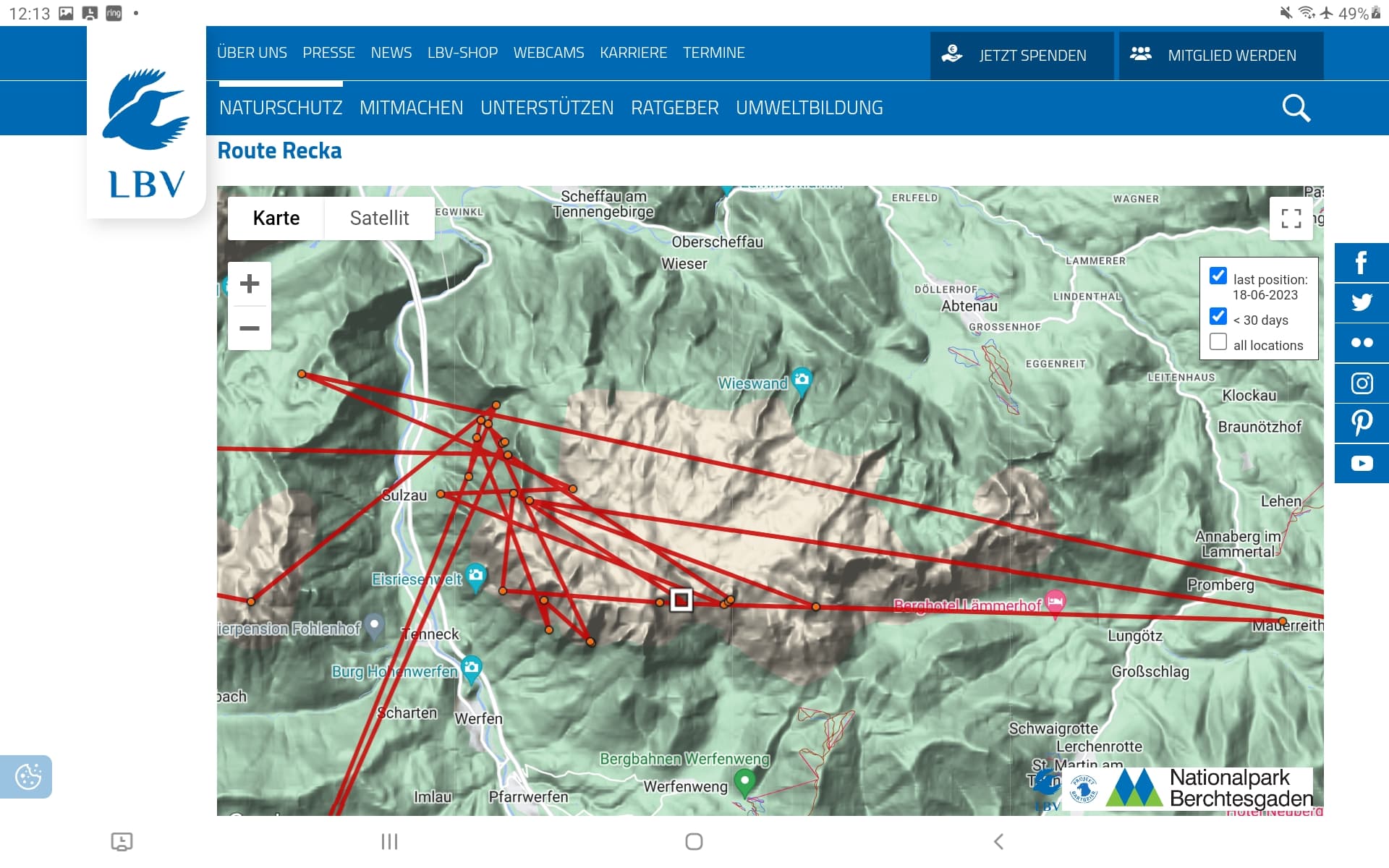Uncheck the < 30 days checkbox
The image size is (1389, 868).
point(1218,316)
